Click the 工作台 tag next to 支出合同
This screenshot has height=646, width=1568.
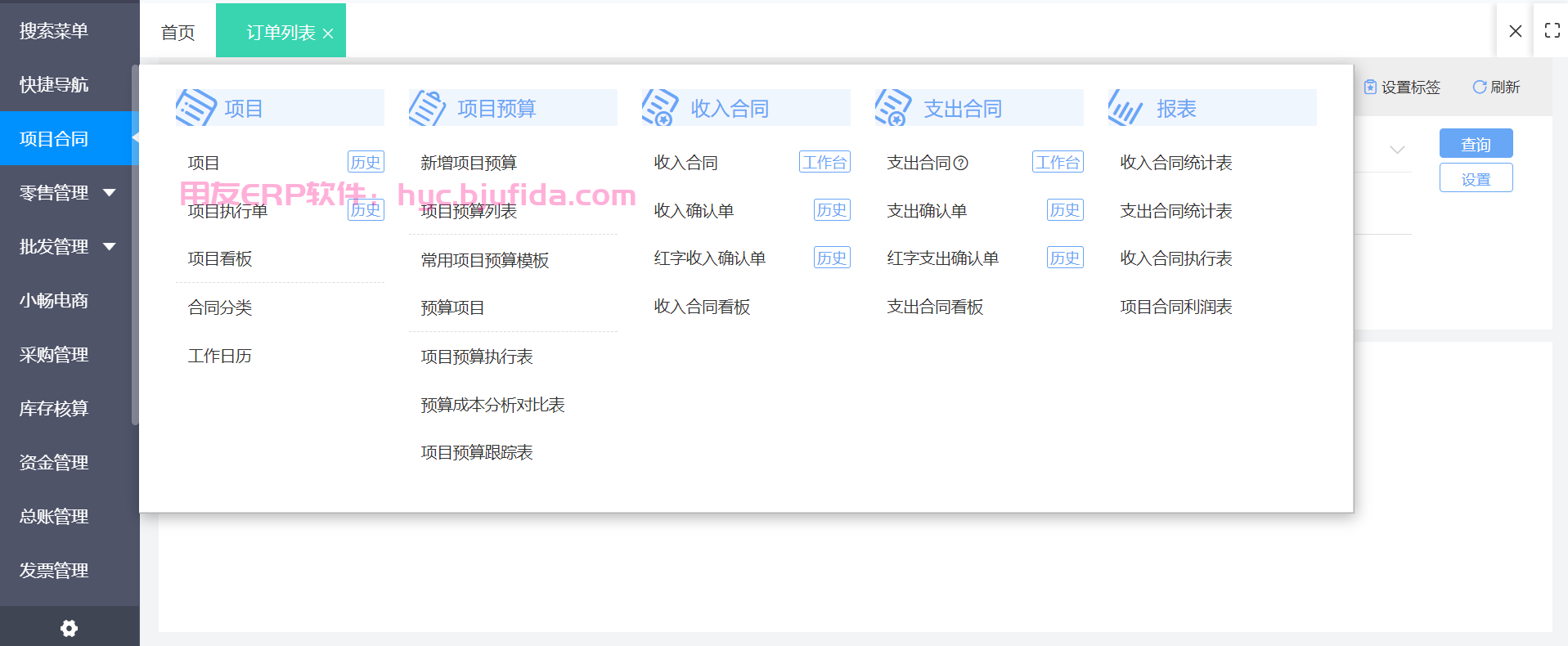tap(1058, 162)
